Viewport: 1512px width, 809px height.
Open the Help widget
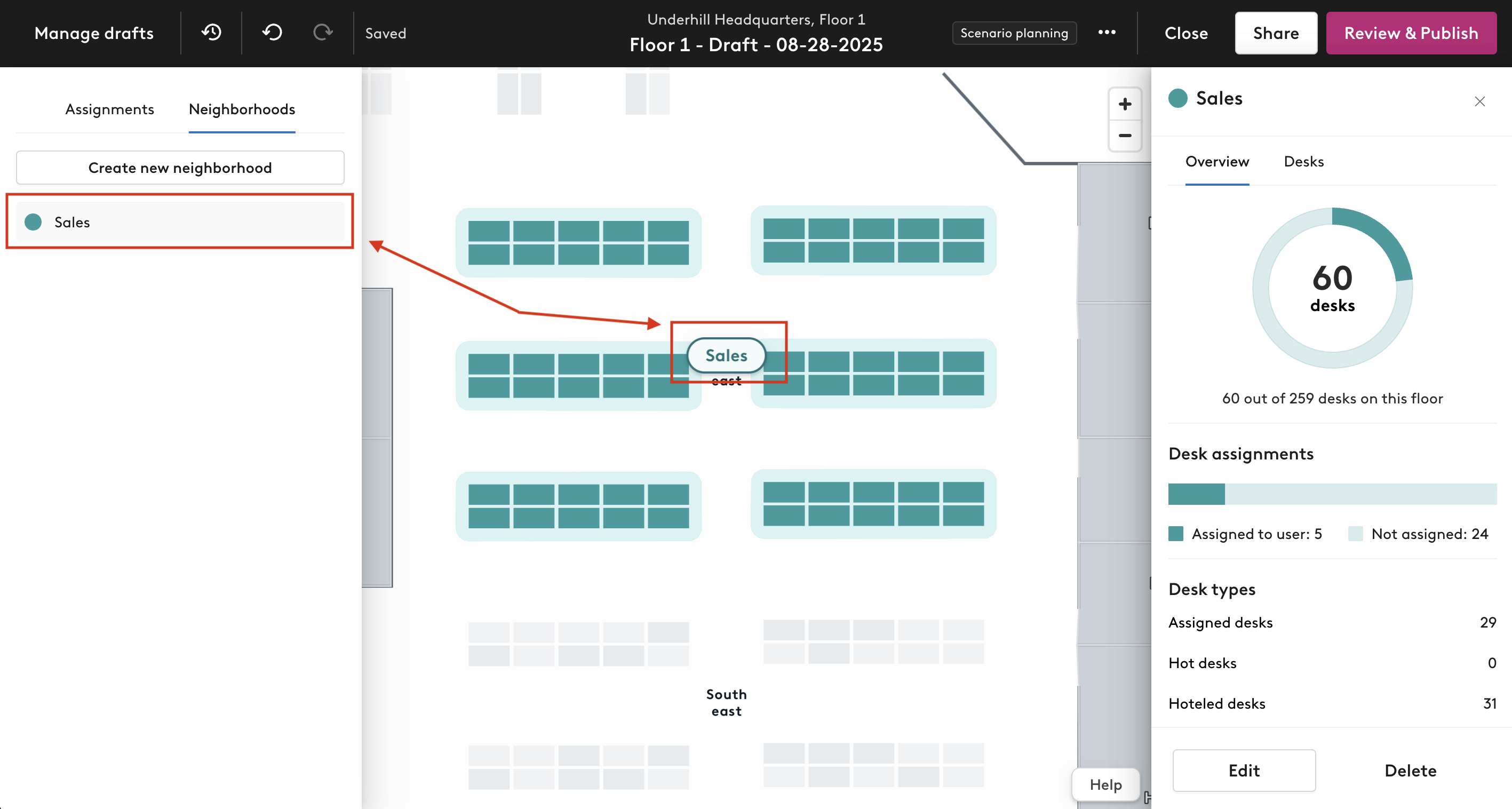click(1105, 784)
